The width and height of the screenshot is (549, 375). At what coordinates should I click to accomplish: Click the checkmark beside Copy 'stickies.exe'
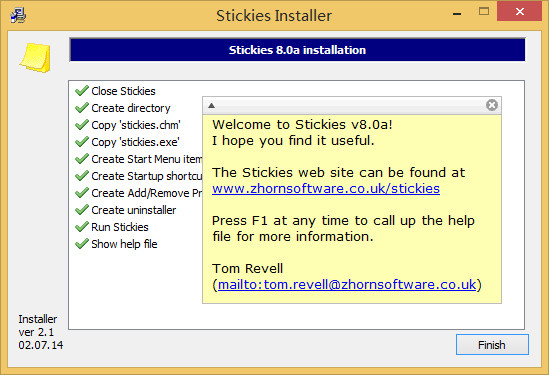coord(82,141)
